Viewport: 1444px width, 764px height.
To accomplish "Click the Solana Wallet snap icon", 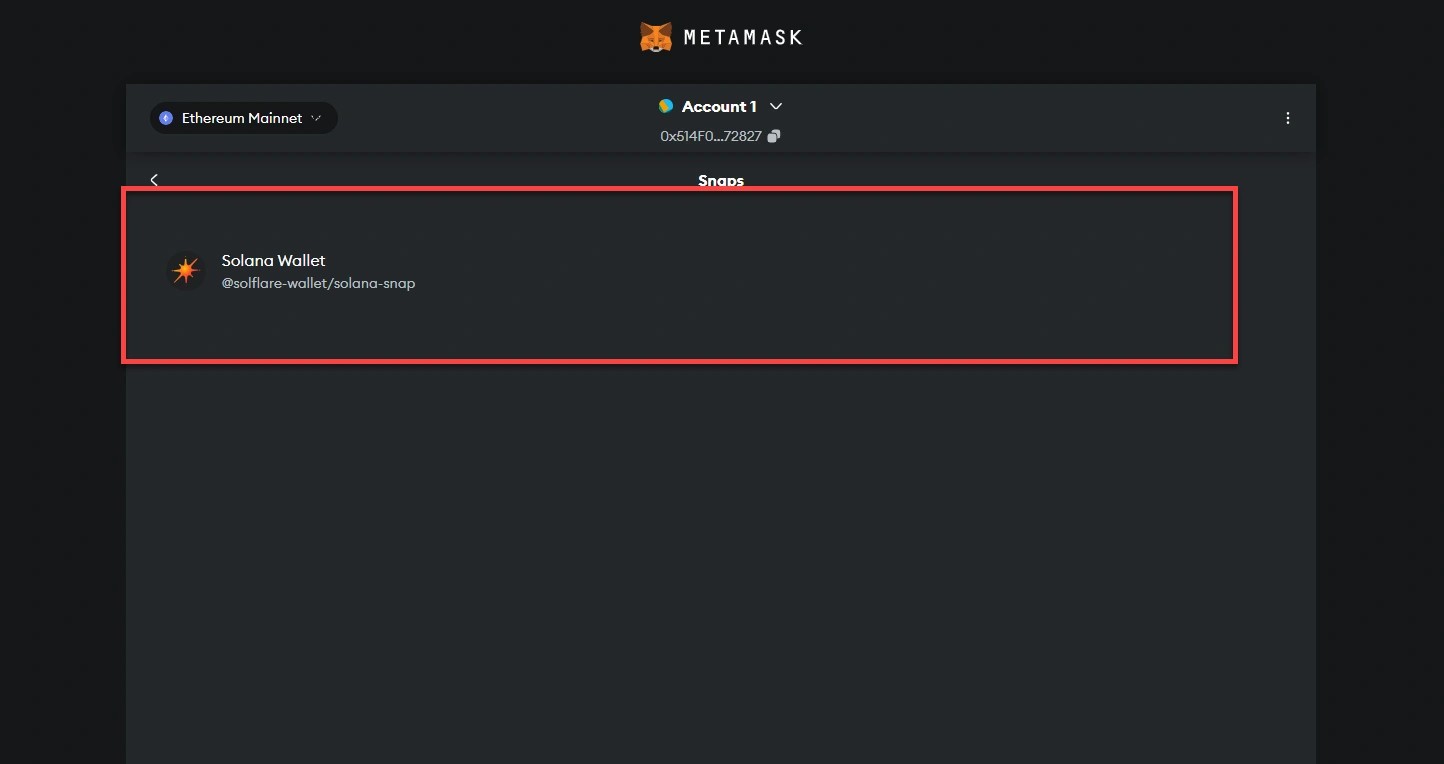I will tap(185, 271).
